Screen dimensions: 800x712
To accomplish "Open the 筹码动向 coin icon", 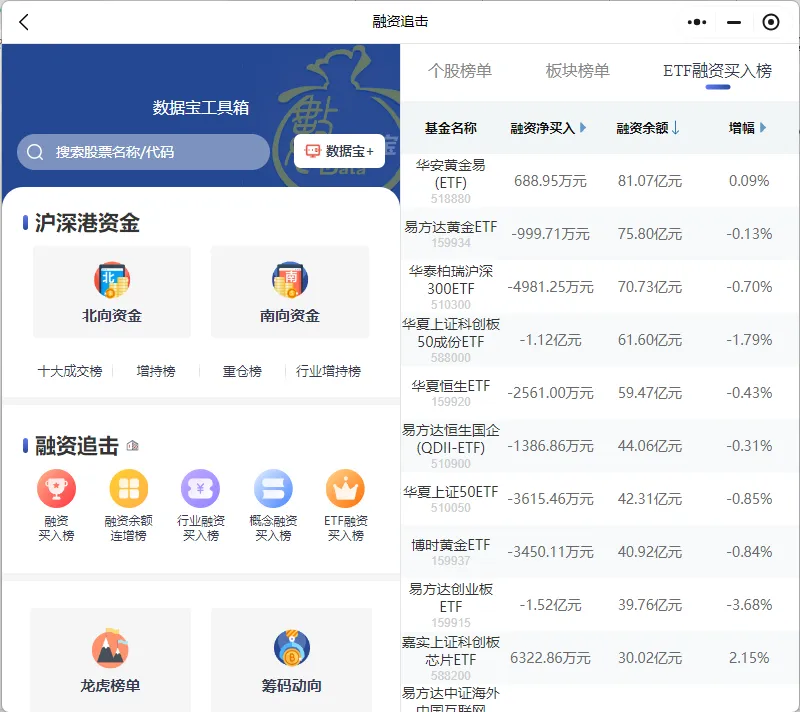I will (291, 648).
